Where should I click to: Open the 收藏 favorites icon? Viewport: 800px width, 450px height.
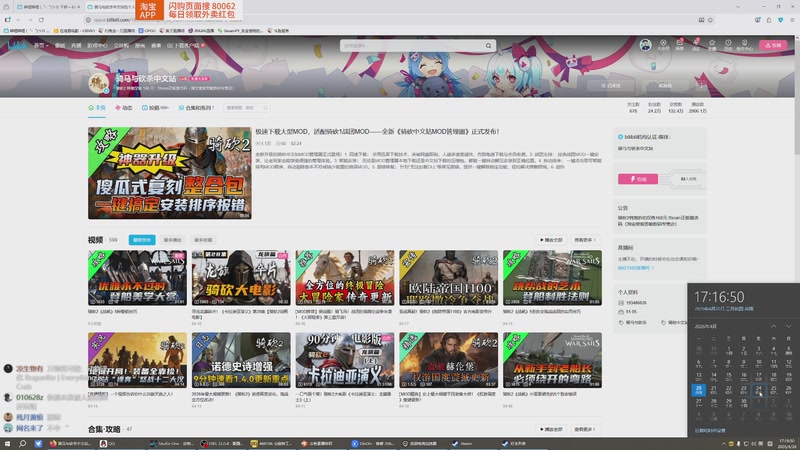point(712,45)
